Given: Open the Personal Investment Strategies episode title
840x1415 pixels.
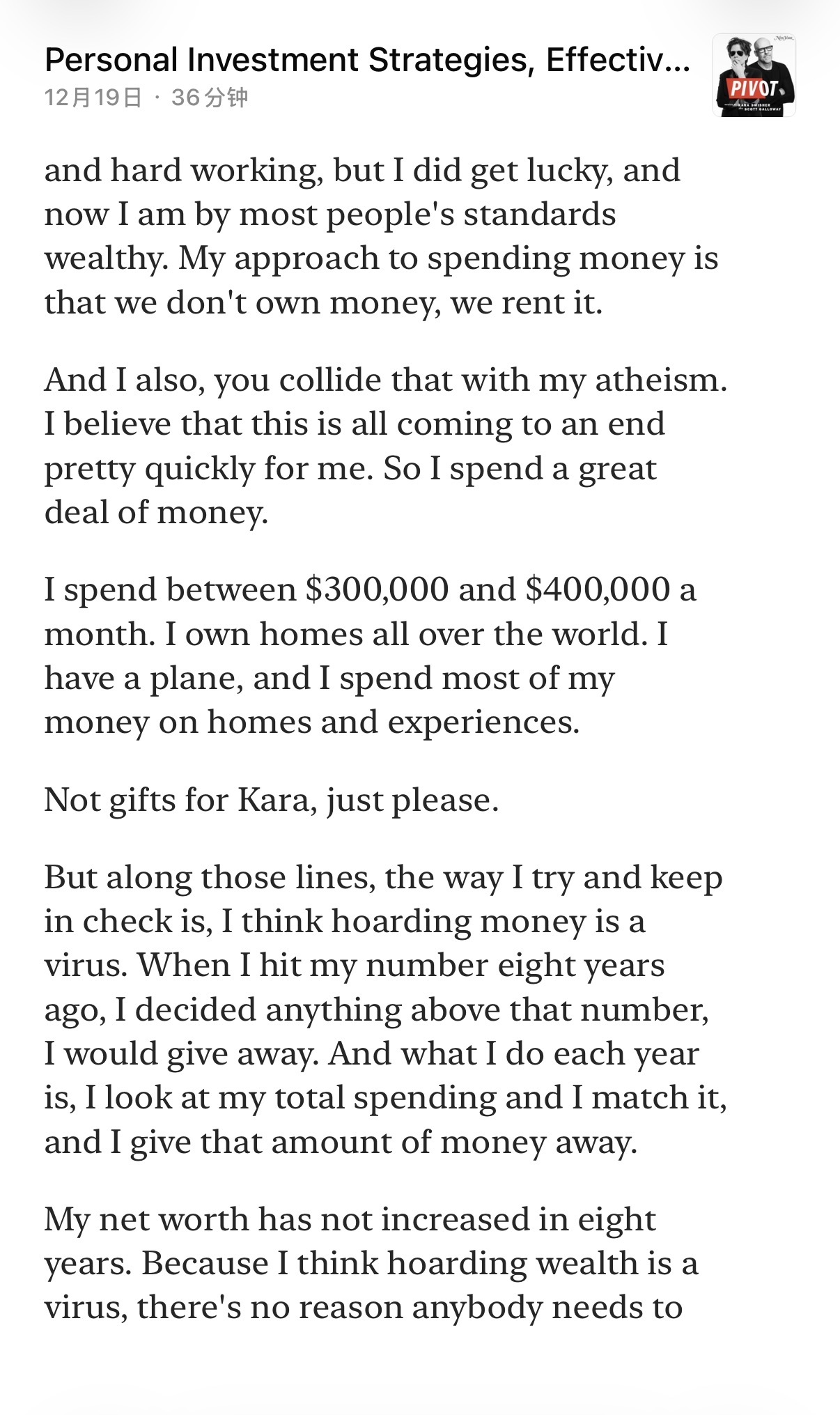Looking at the screenshot, I should pyautogui.click(x=367, y=61).
